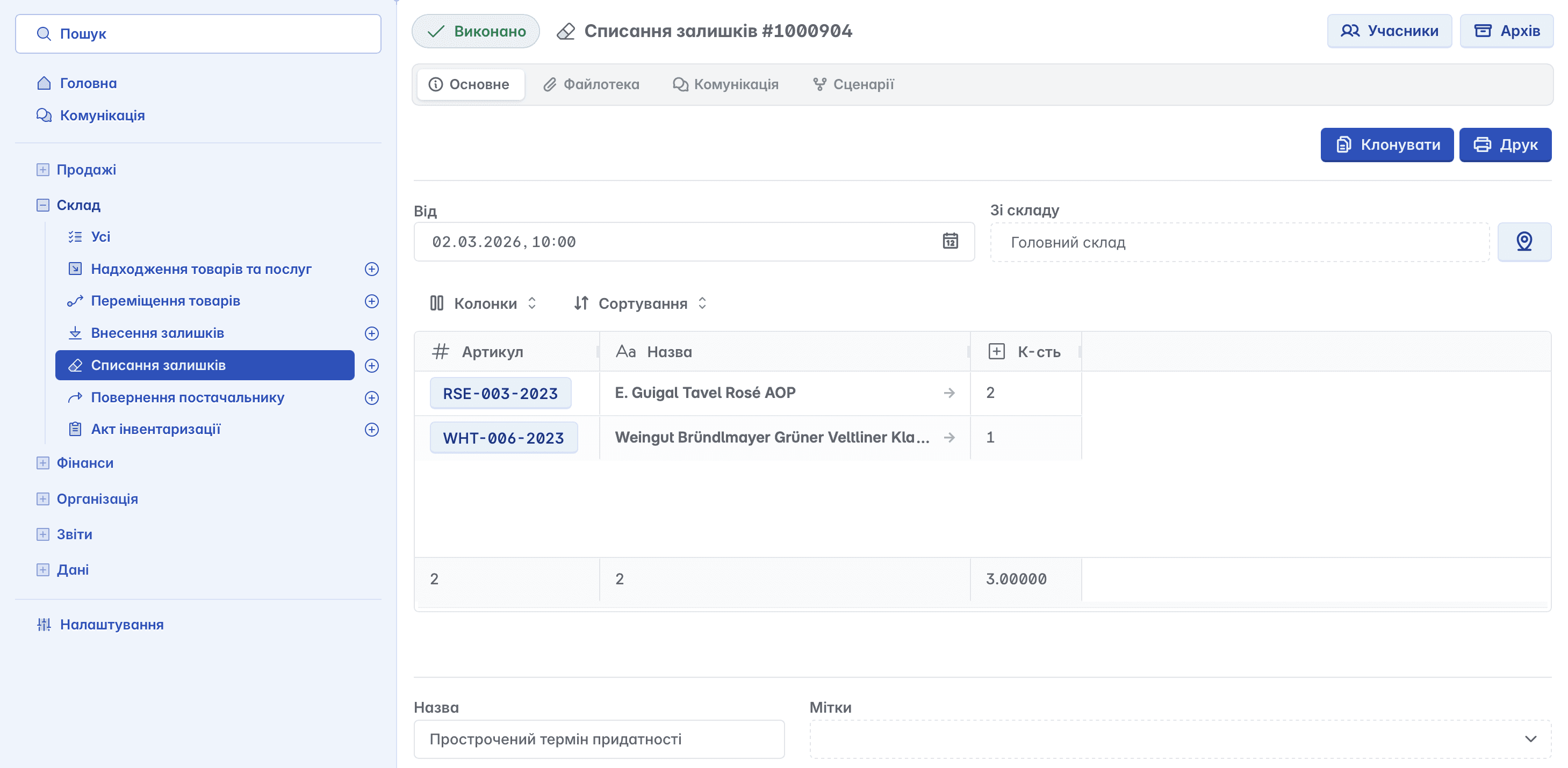The height and width of the screenshot is (768, 1568).
Task: Click plus icon next to Повернення постачальнику
Action: tap(371, 398)
